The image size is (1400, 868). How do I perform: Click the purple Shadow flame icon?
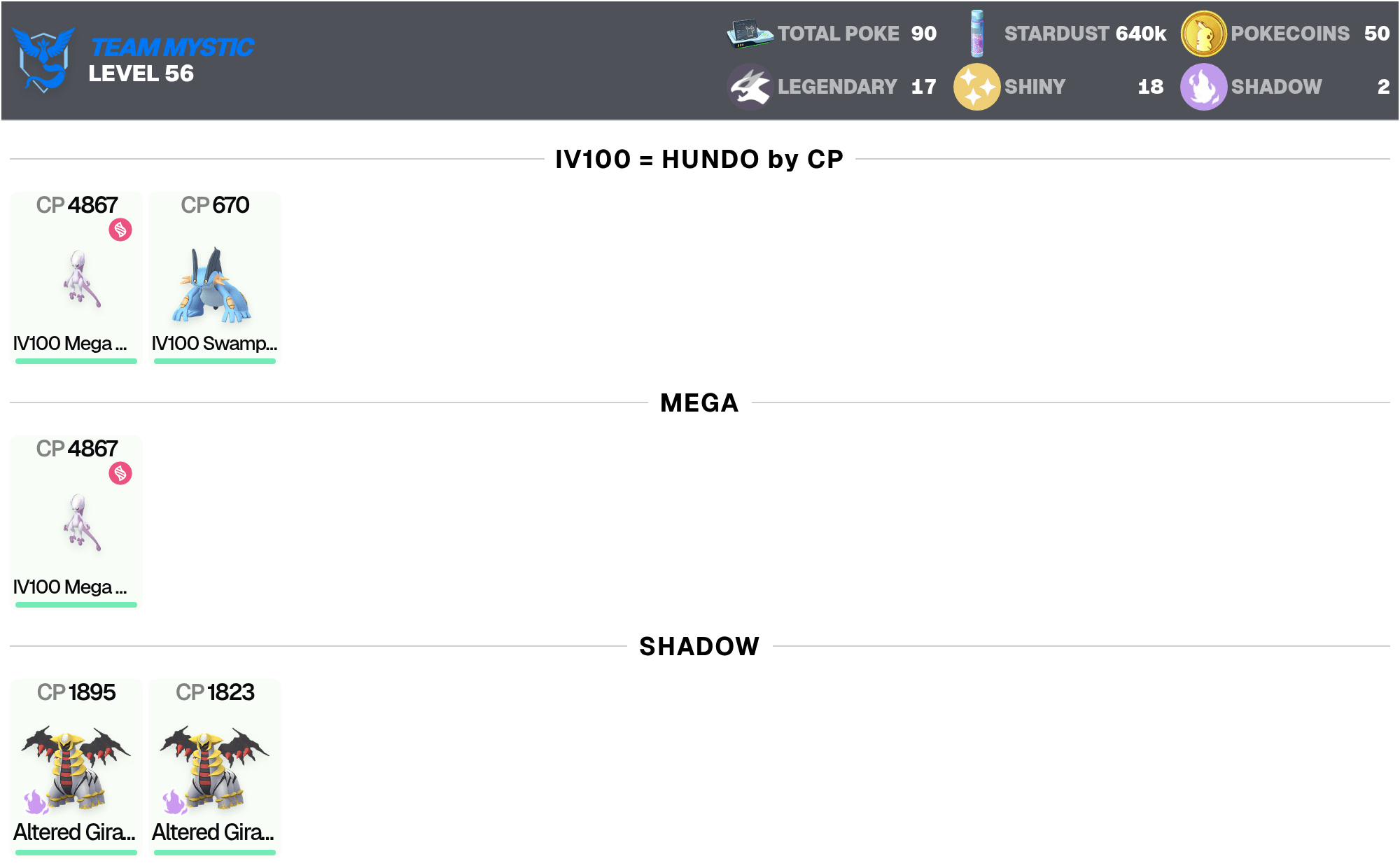[1203, 87]
